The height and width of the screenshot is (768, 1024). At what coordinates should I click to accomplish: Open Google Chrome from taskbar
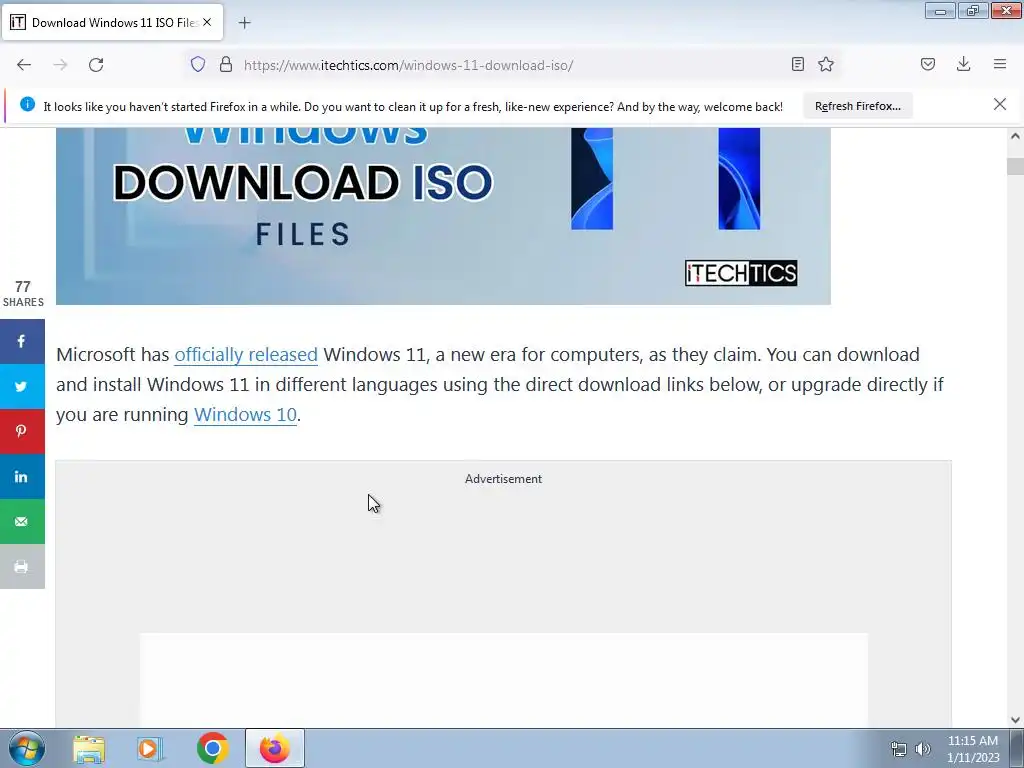[212, 749]
